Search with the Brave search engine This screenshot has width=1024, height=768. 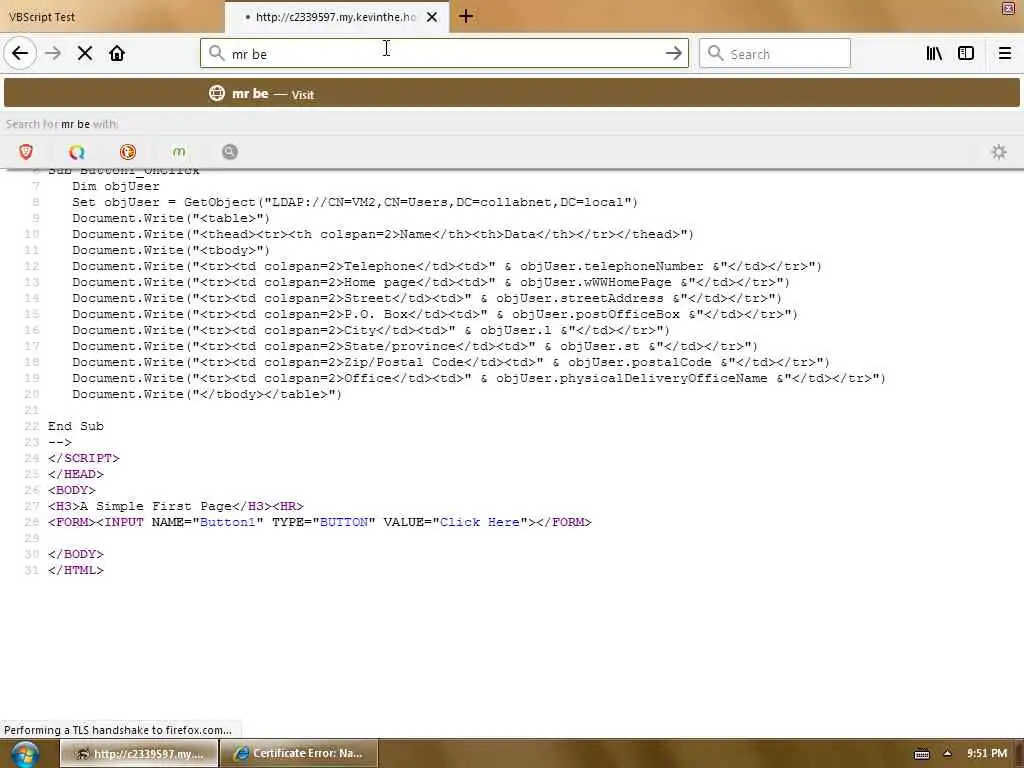tap(26, 152)
